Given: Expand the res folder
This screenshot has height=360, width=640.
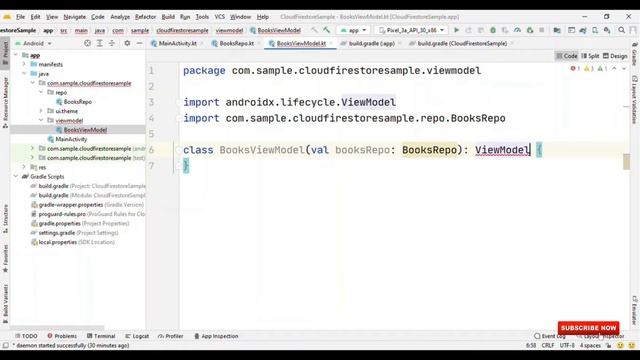Looking at the screenshot, I should 24,167.
